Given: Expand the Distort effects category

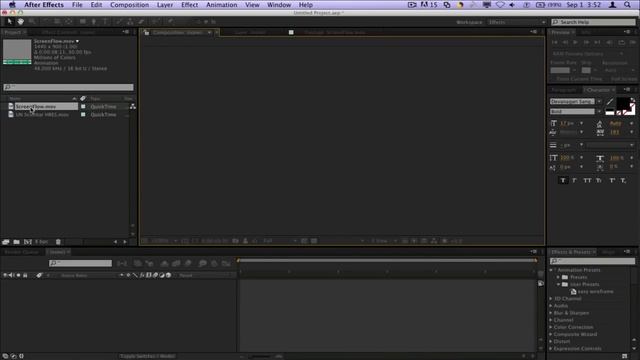Looking at the screenshot, I should 551,342.
